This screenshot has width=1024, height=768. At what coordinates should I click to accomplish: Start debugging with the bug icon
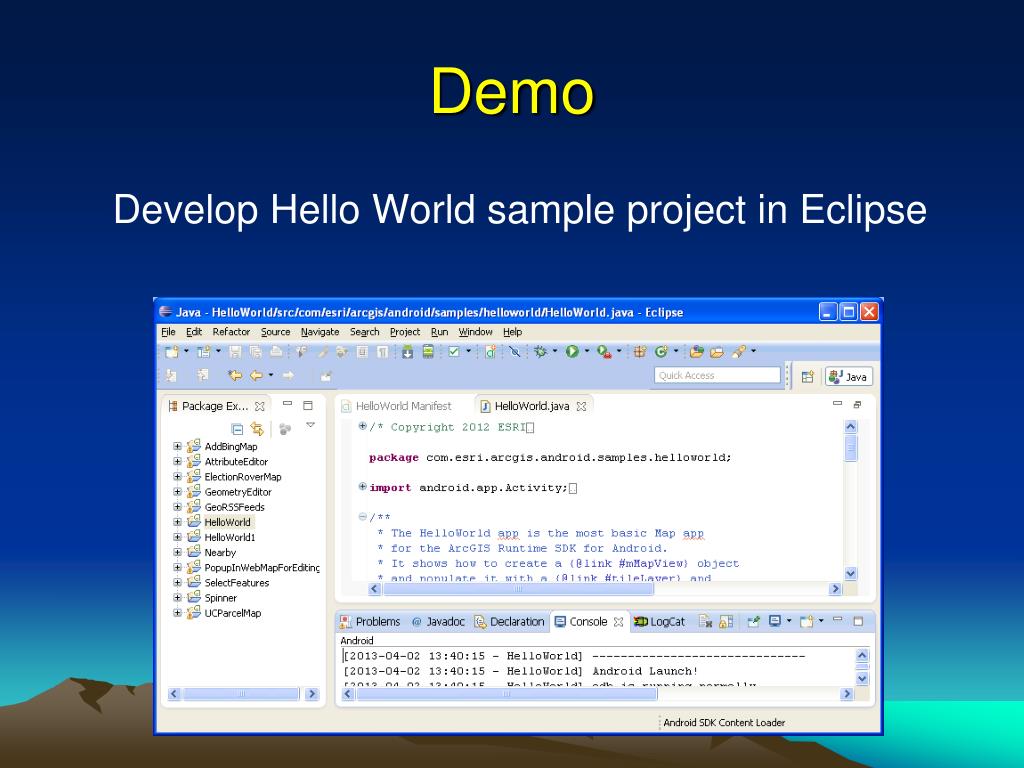[540, 352]
